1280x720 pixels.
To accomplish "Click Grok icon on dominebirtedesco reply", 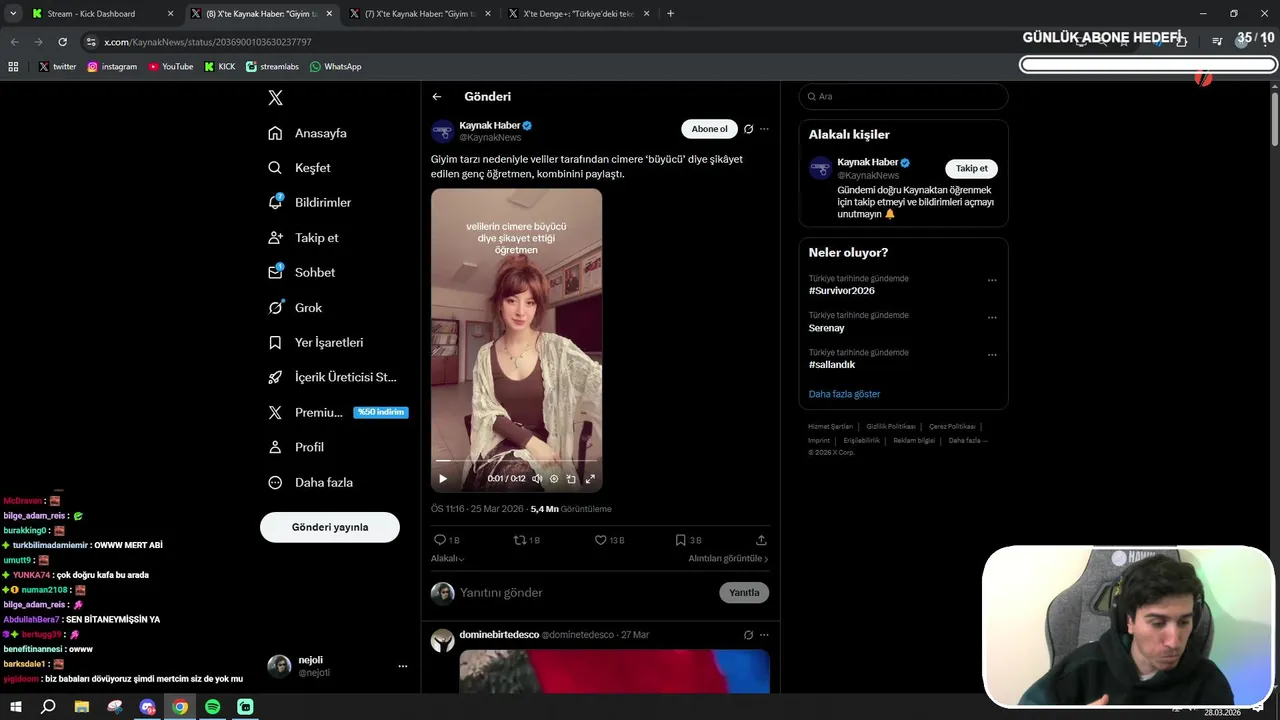I will coord(748,635).
